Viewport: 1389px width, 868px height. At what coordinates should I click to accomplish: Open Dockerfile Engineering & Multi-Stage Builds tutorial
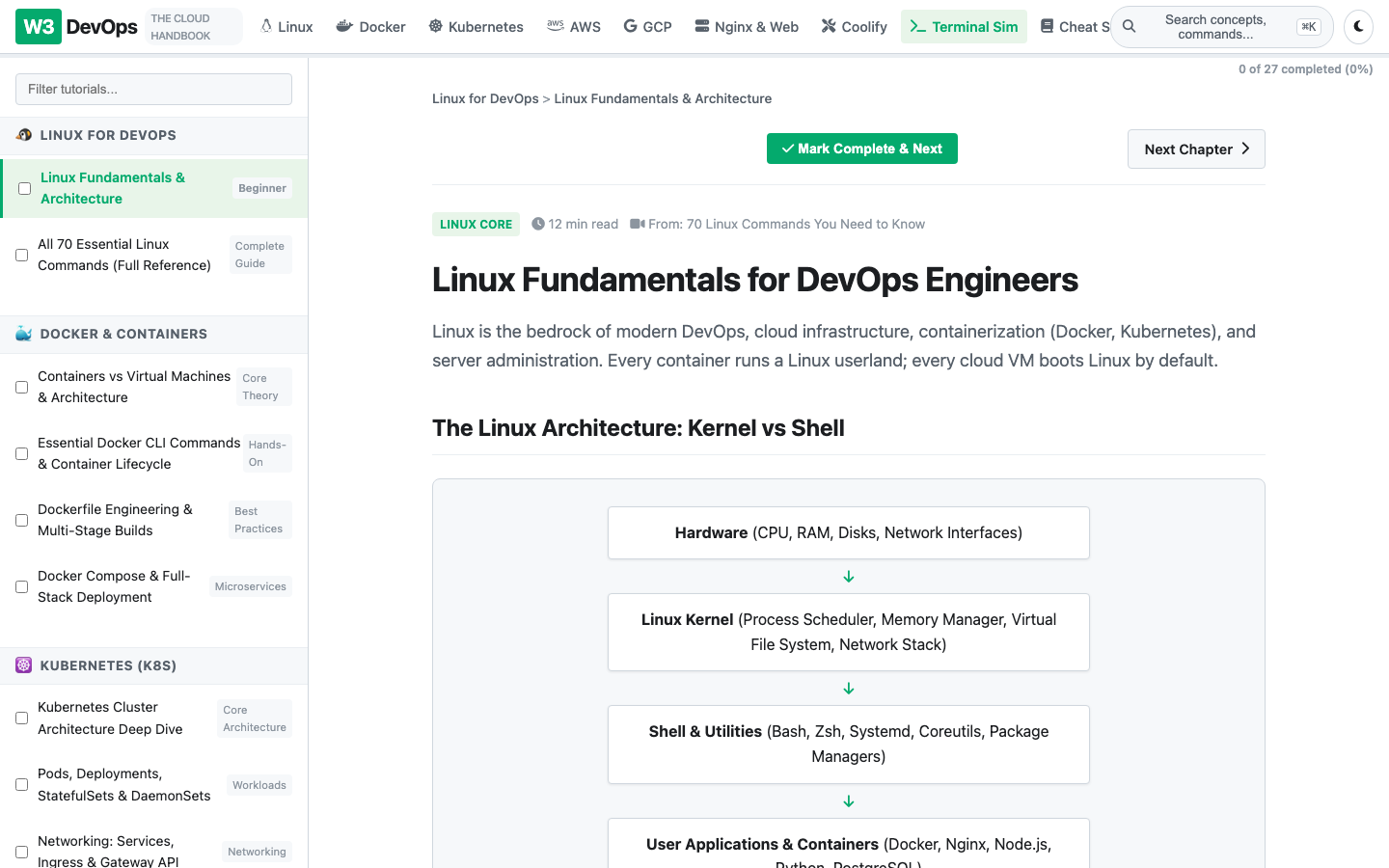(x=115, y=520)
